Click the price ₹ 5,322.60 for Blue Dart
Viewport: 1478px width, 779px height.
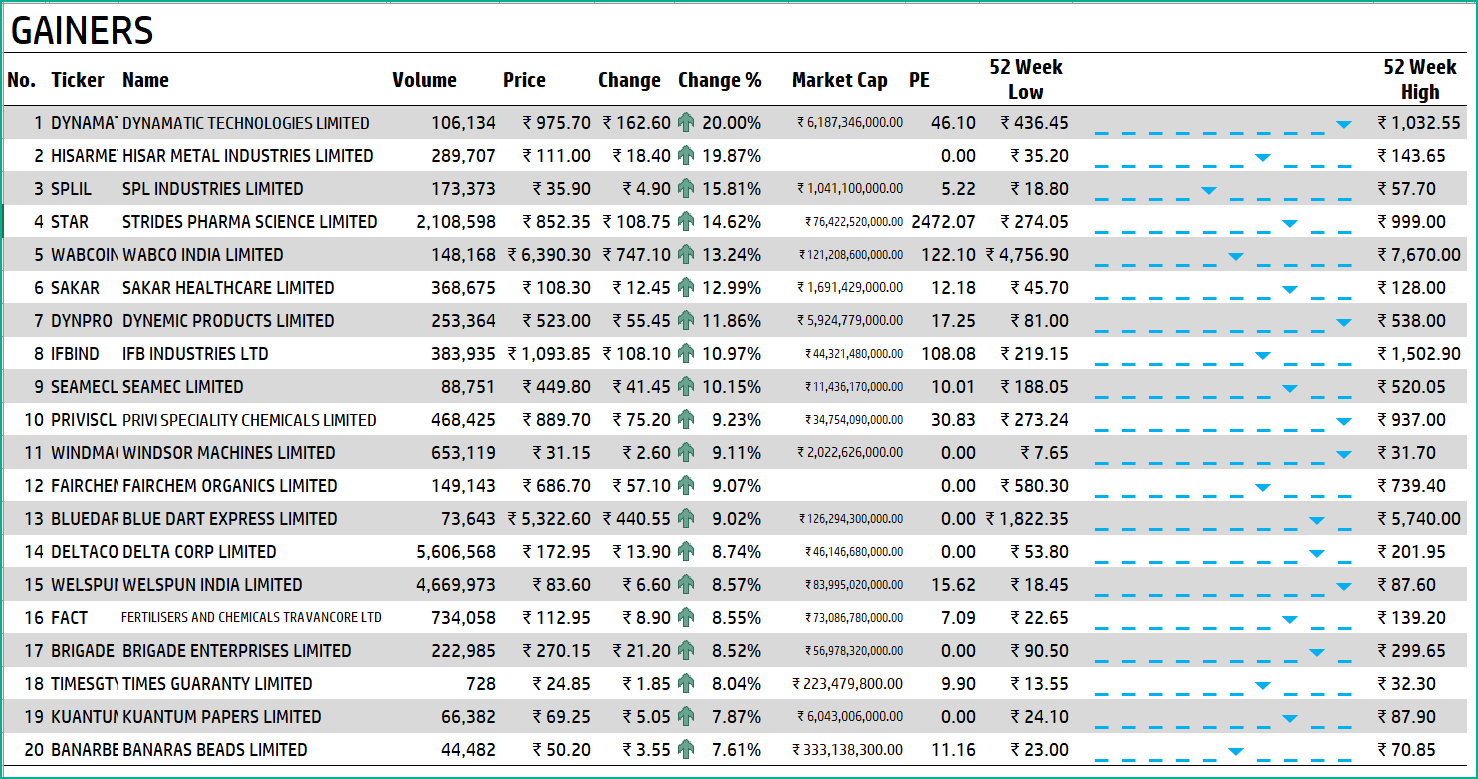[549, 518]
